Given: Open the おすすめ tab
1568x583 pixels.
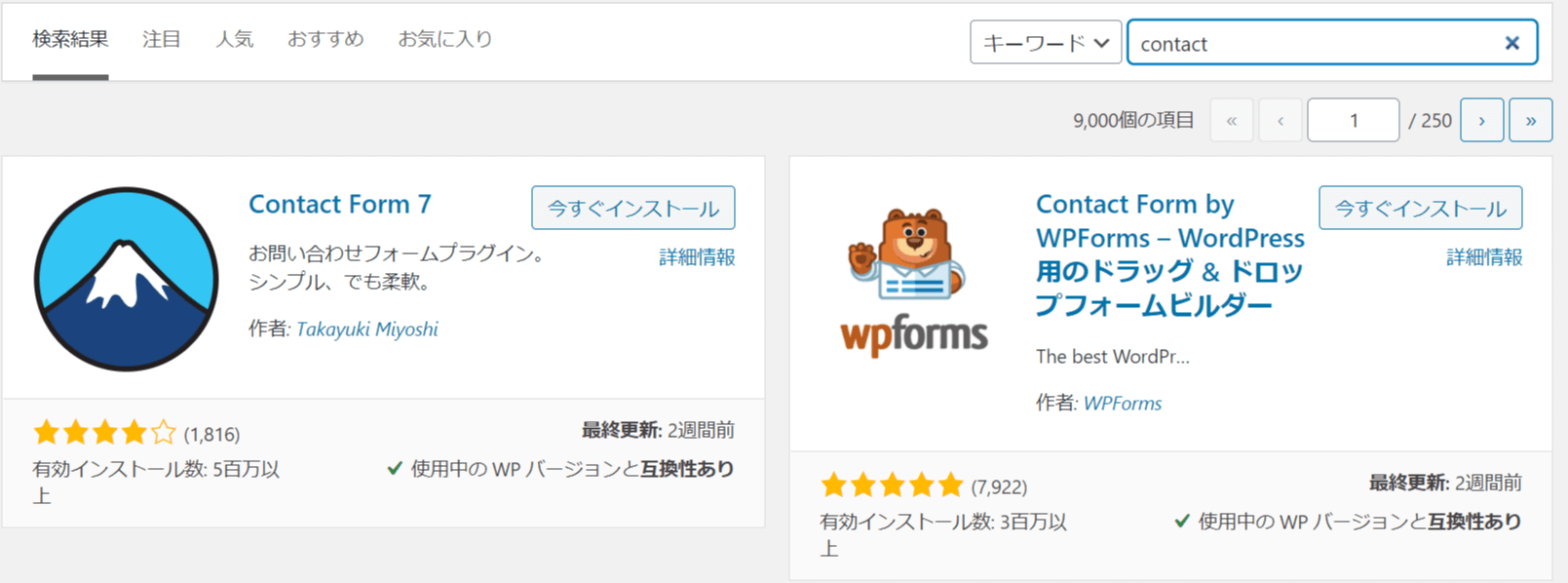Looking at the screenshot, I should tap(325, 39).
